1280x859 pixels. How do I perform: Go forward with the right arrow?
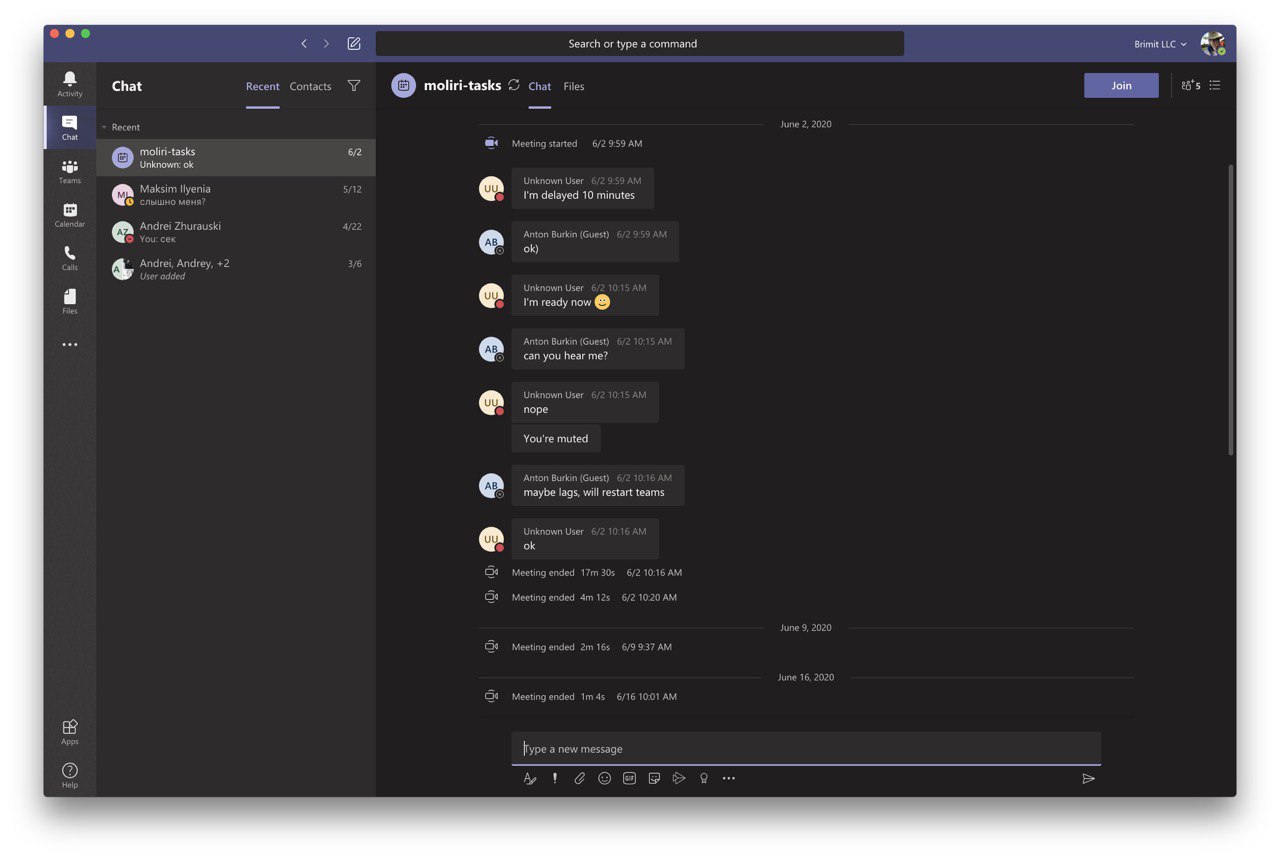[x=326, y=44]
